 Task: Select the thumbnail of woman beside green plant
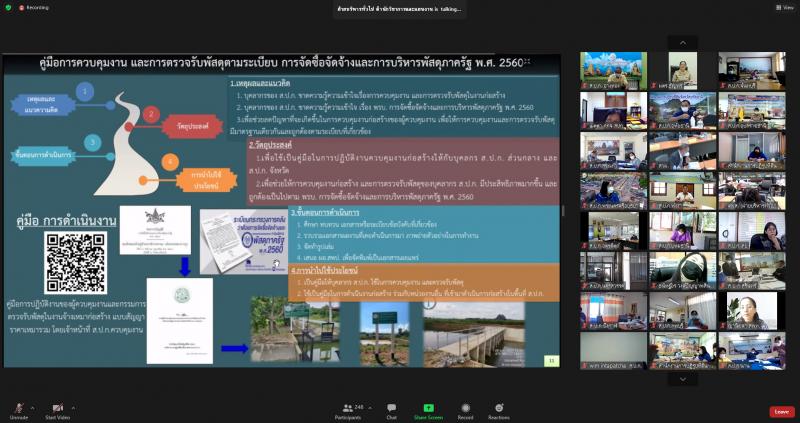tap(752, 311)
